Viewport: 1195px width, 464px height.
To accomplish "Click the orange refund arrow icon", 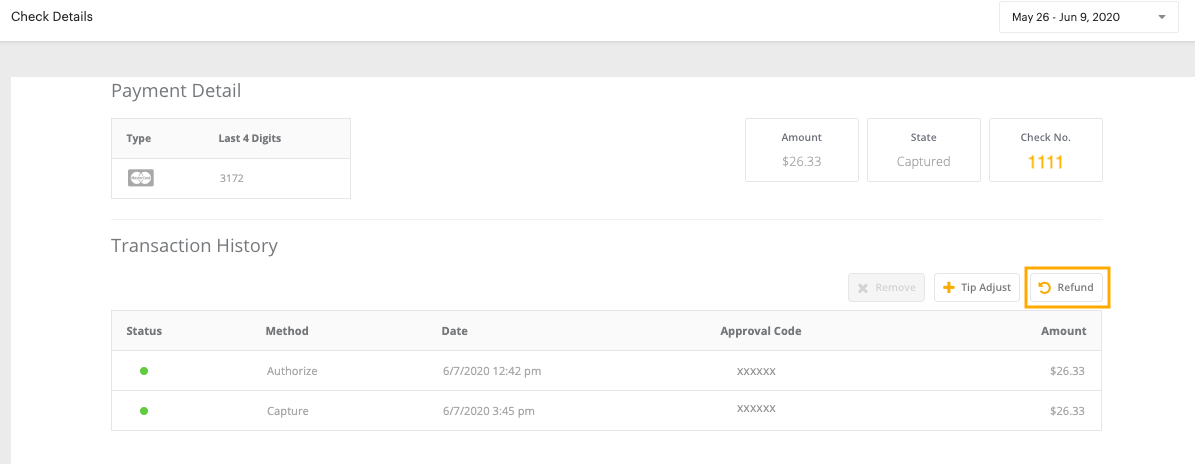I will 1044,287.
